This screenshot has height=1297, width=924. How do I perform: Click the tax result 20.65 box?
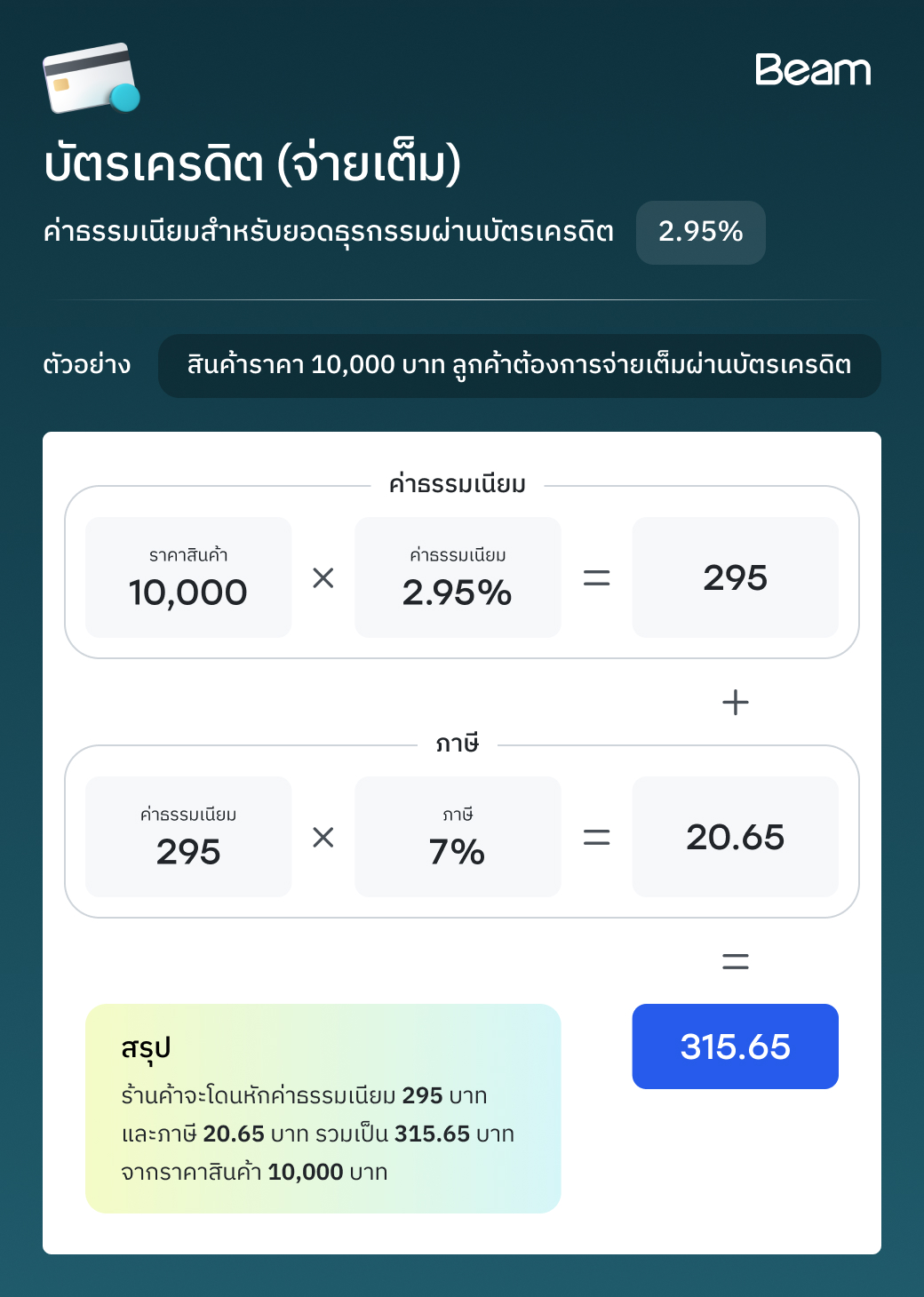click(736, 837)
